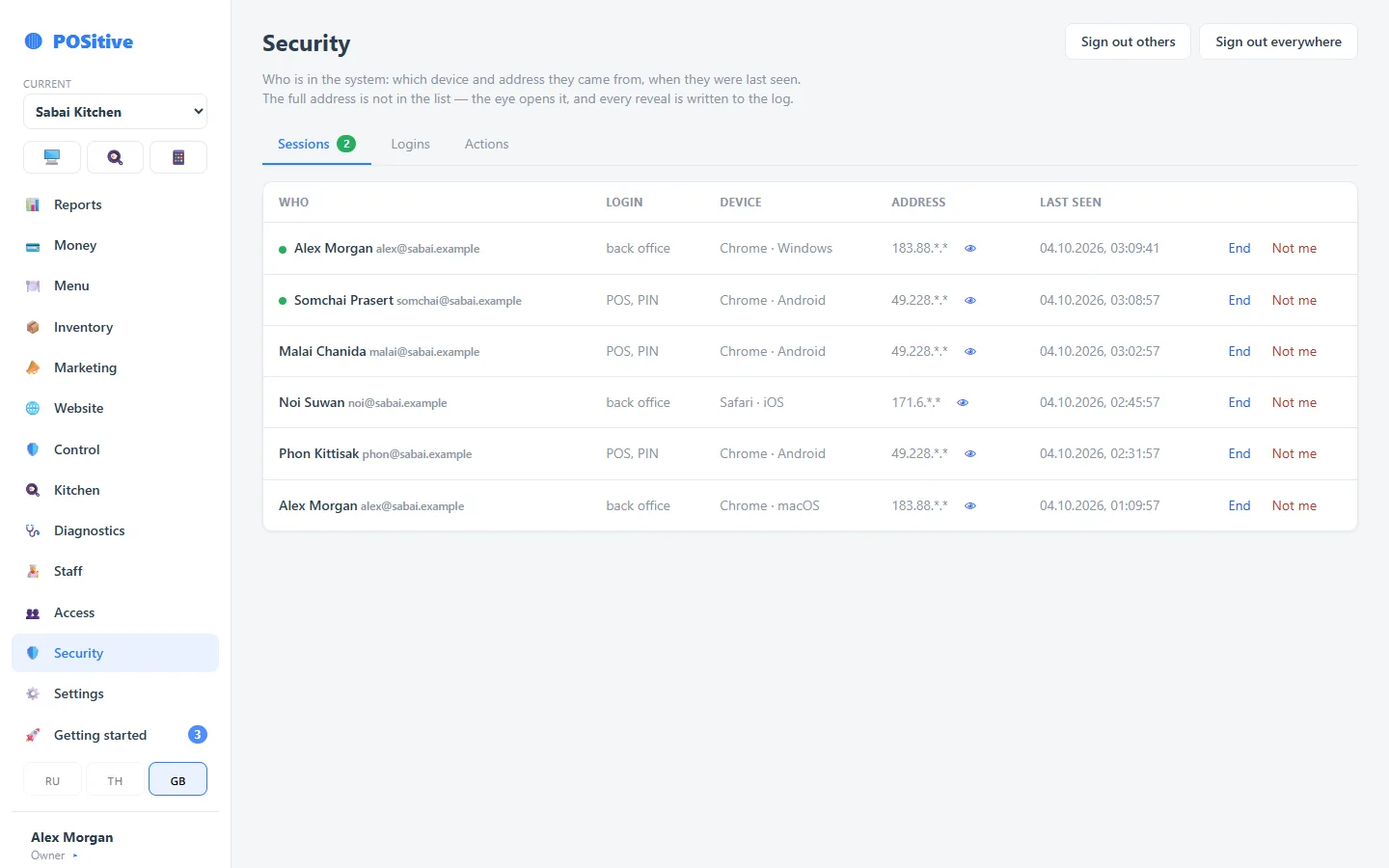
Task: Open the frying pan shortcut button
Action: click(x=115, y=157)
